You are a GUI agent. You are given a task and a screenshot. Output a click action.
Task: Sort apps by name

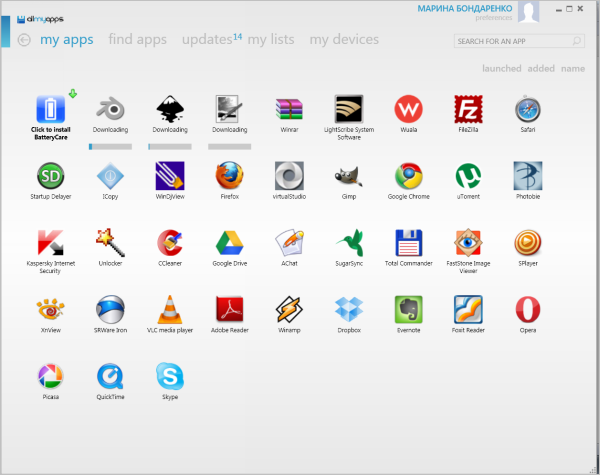[x=573, y=69]
